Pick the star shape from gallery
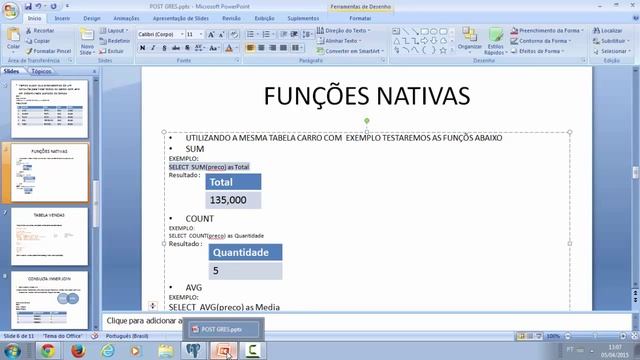Viewport: 640px width, 360px height. 443,50
